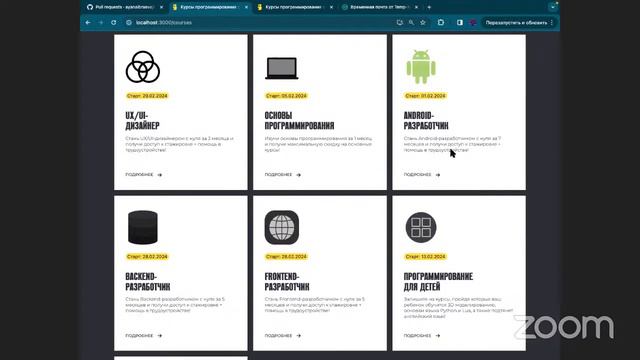Viewport: 640px width, 360px height.
Task: Click the yellow start date badge on Backend-разработчик card
Action: pos(147,257)
